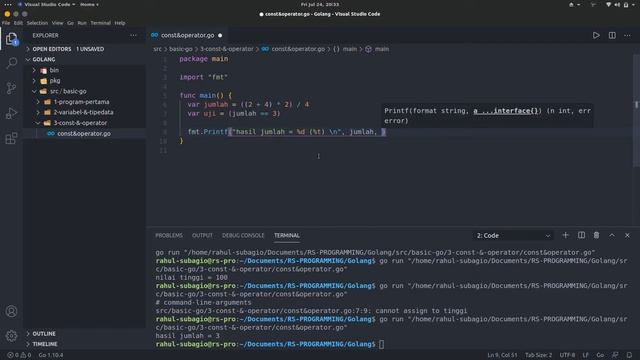
Task: Split the terminal panel
Action: click(x=581, y=235)
